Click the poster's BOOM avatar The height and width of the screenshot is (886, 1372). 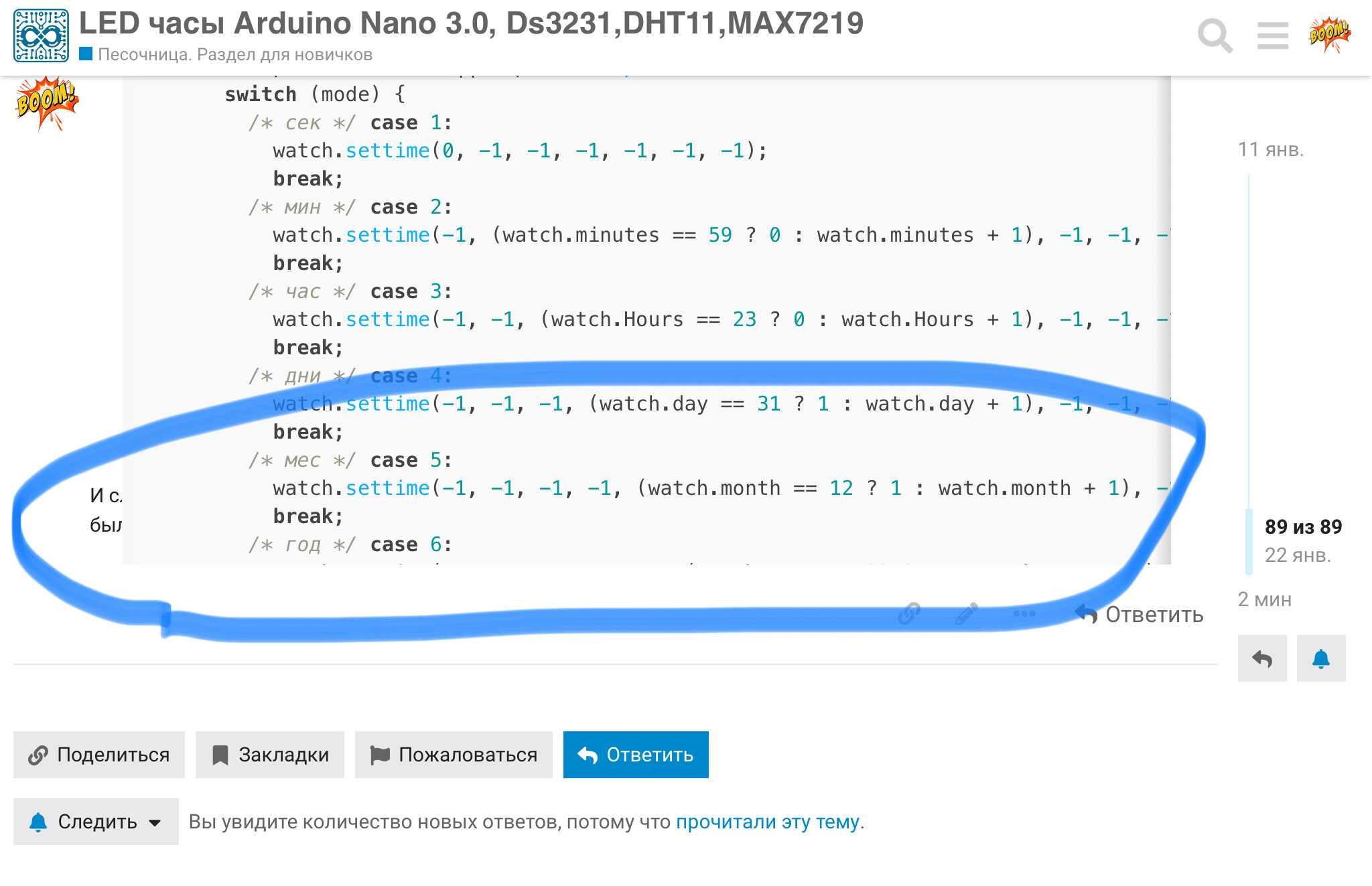[x=47, y=100]
